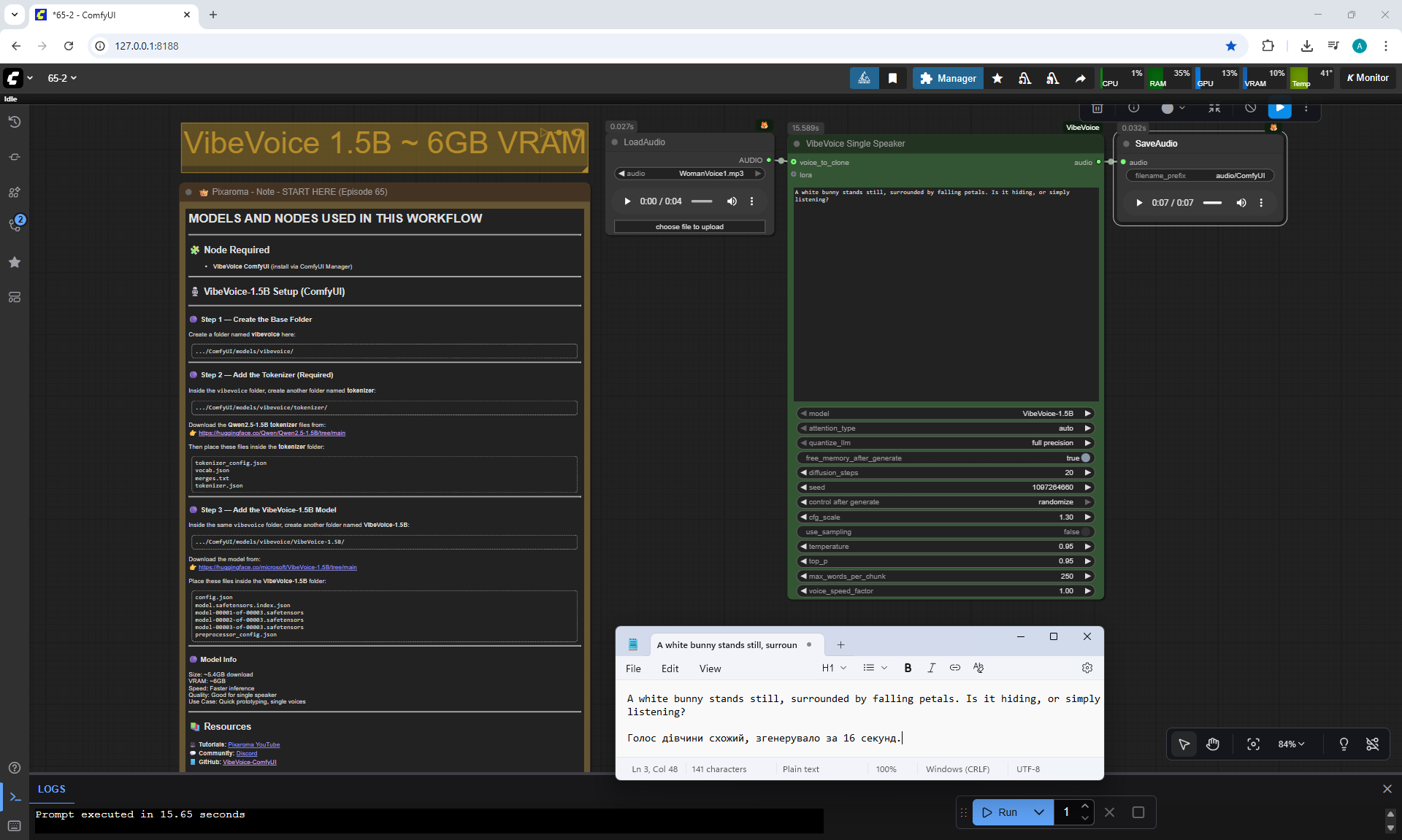This screenshot has width=1402, height=840.
Task: Click the share arrow icon in toolbar
Action: coord(1080,78)
